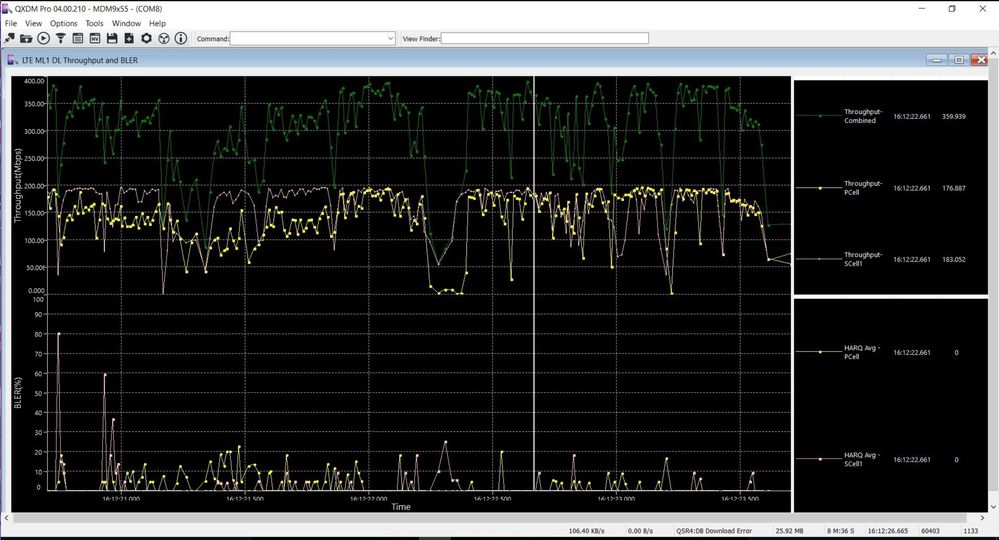Click the save floppy disk icon
Viewport: 999px width, 540px height.
pos(112,39)
